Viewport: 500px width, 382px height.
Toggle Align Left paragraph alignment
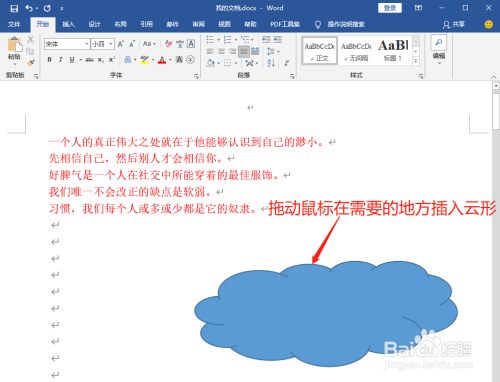point(210,51)
